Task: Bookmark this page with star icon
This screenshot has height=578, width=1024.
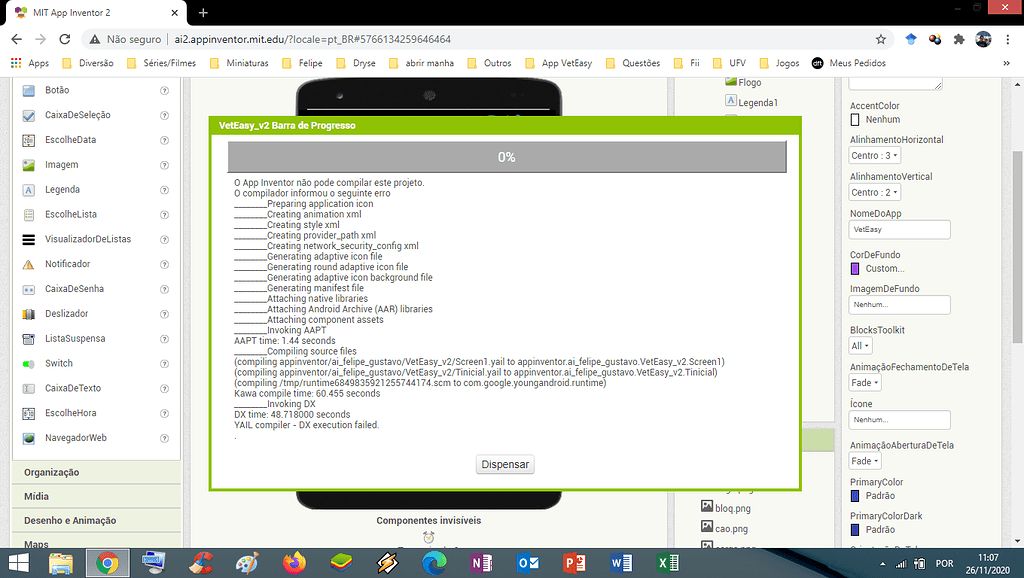Action: click(x=880, y=39)
